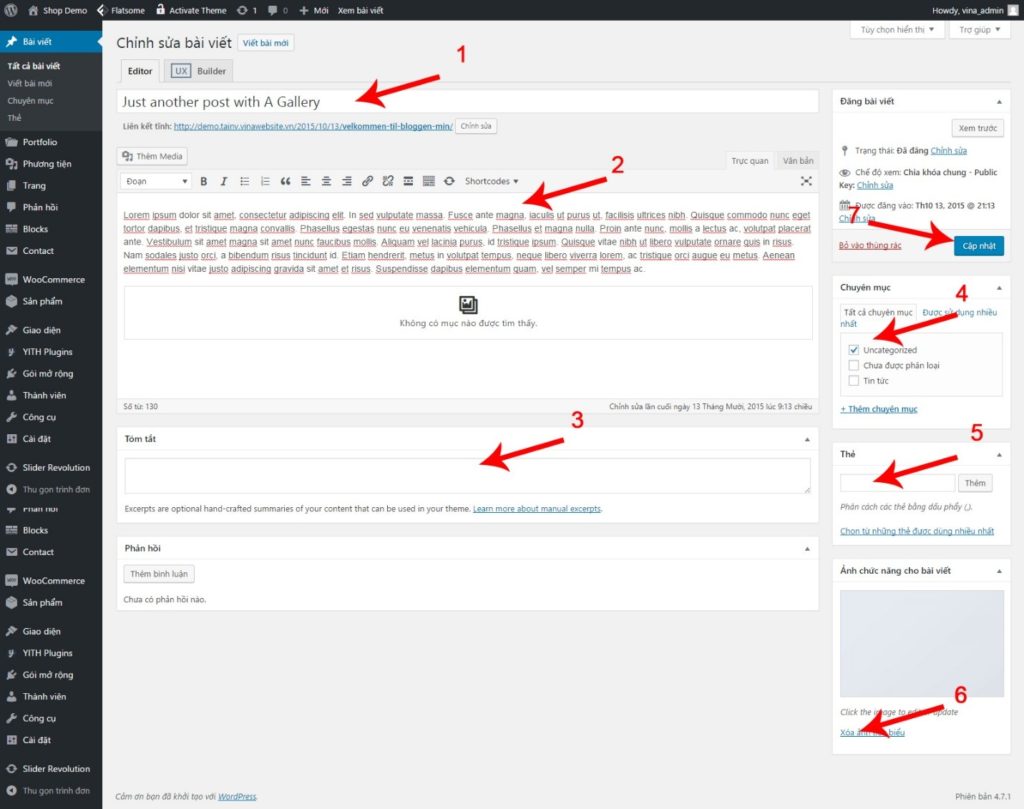Check the Chưa được phân loại category
The image size is (1024, 809).
pos(853,365)
